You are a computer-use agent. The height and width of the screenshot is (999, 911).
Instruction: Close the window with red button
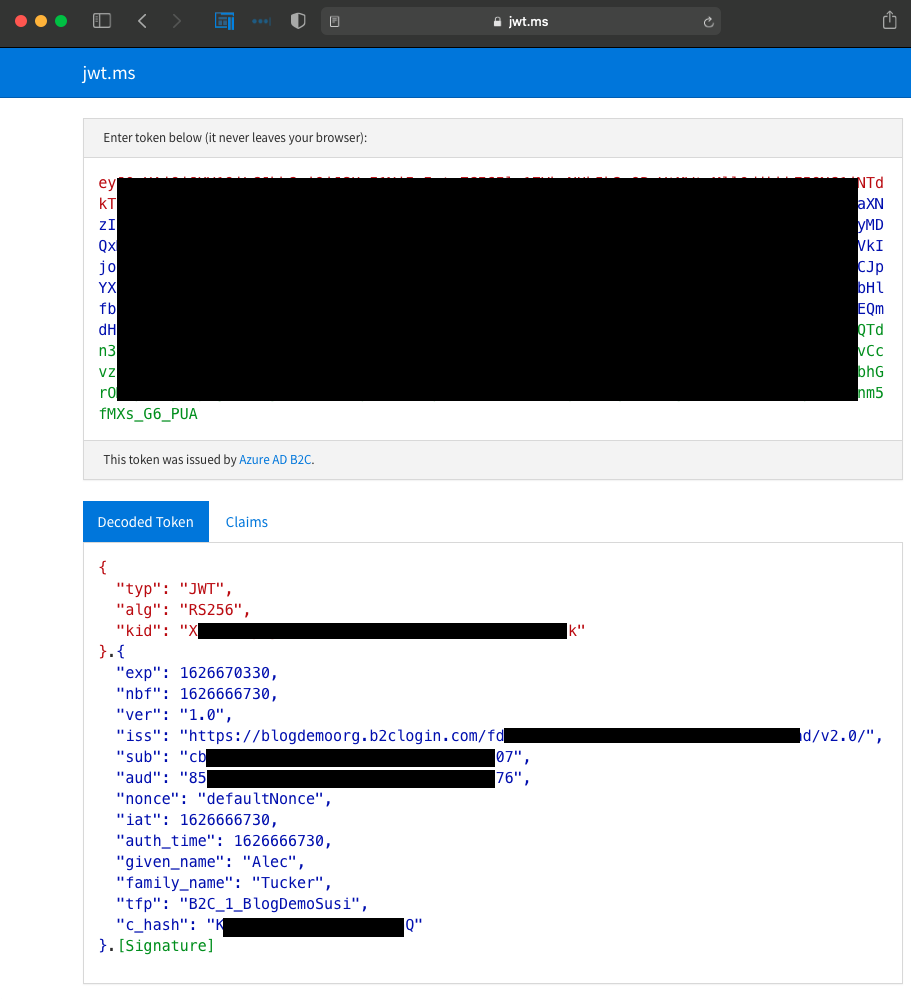click(x=20, y=21)
